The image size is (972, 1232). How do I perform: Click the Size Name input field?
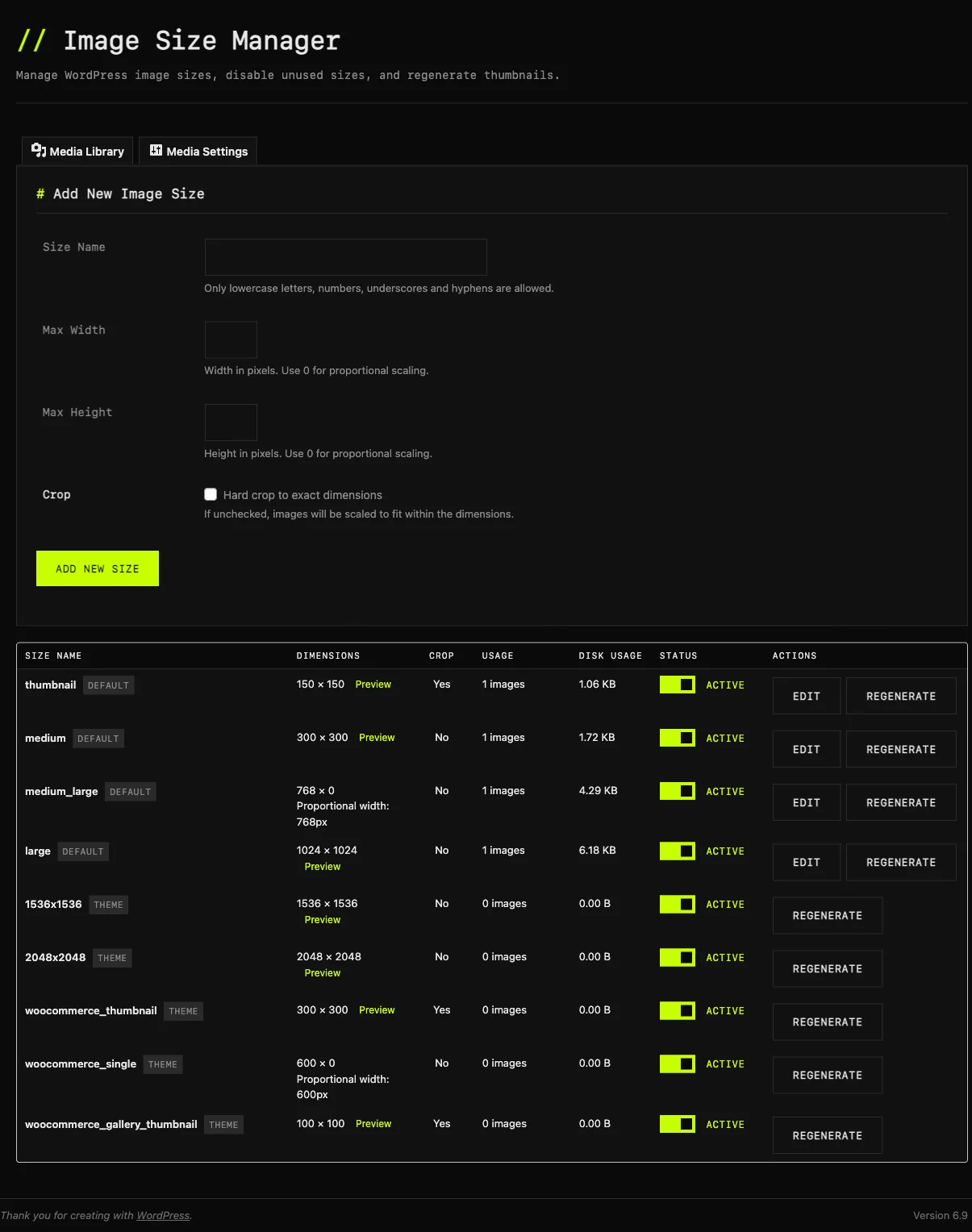coord(345,256)
